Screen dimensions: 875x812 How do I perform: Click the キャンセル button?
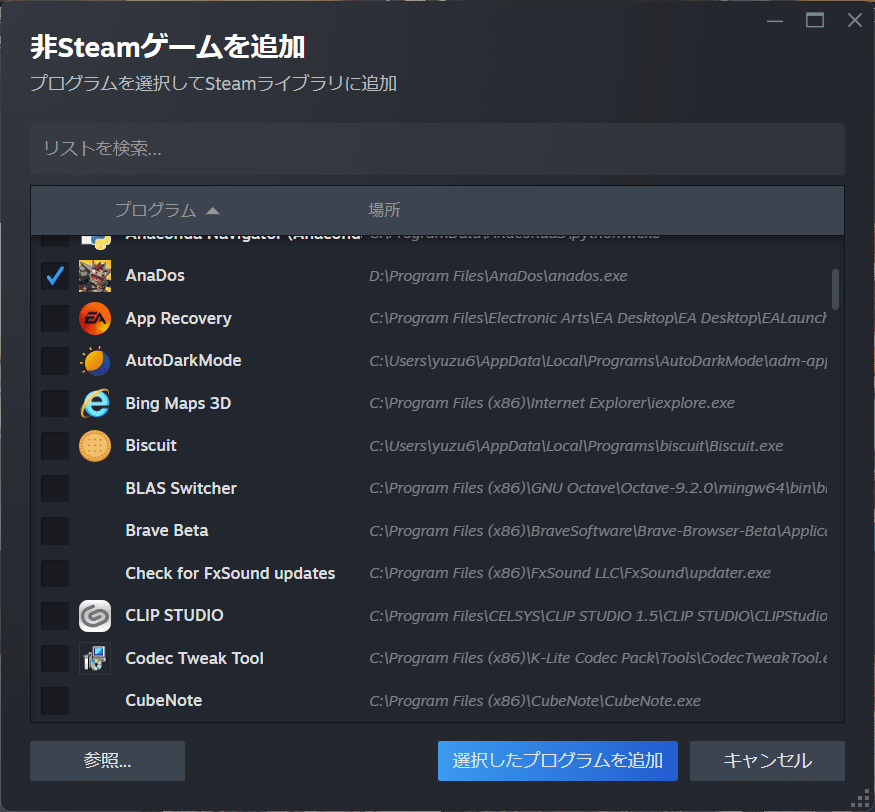[x=767, y=761]
